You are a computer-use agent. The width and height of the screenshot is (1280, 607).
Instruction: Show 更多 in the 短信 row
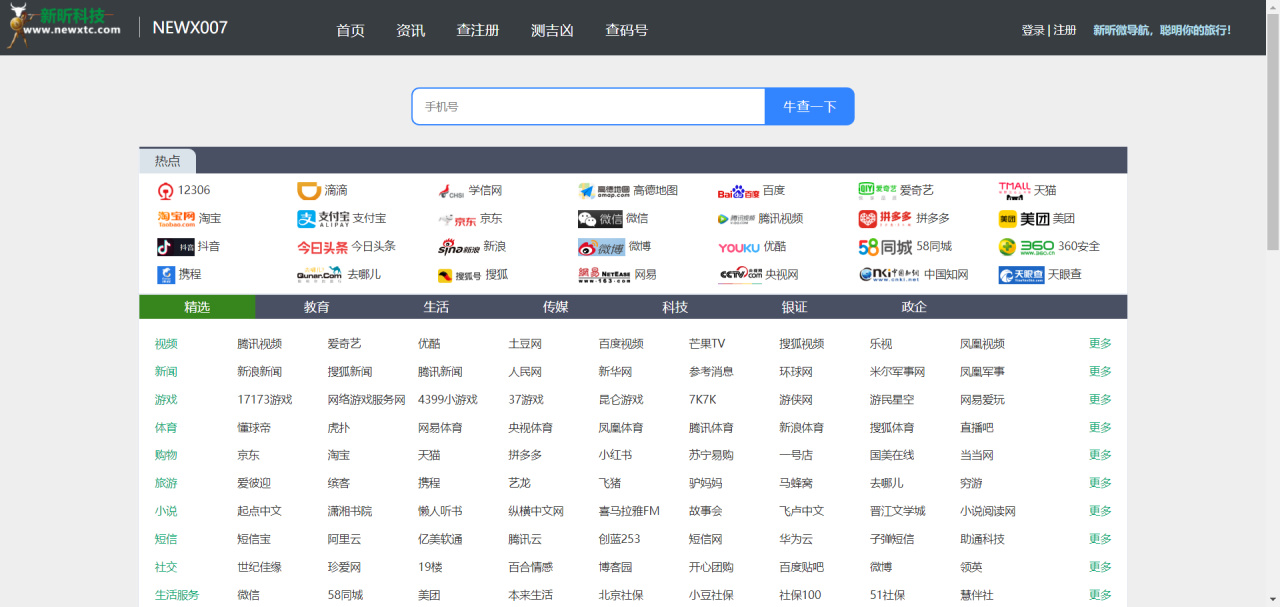[1100, 538]
